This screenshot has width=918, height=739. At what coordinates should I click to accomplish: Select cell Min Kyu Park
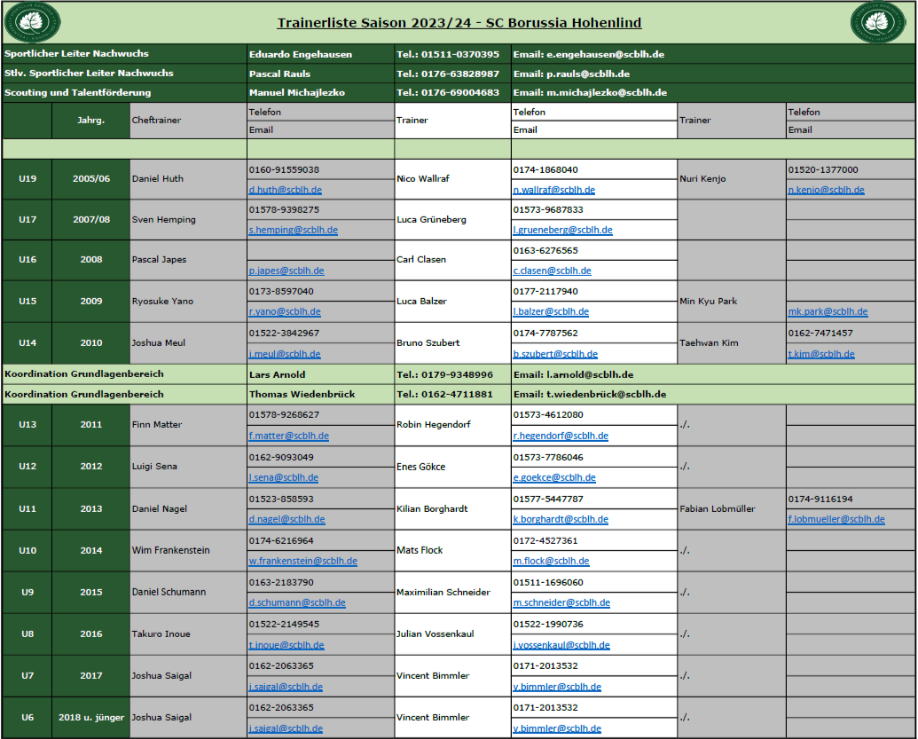732,301
